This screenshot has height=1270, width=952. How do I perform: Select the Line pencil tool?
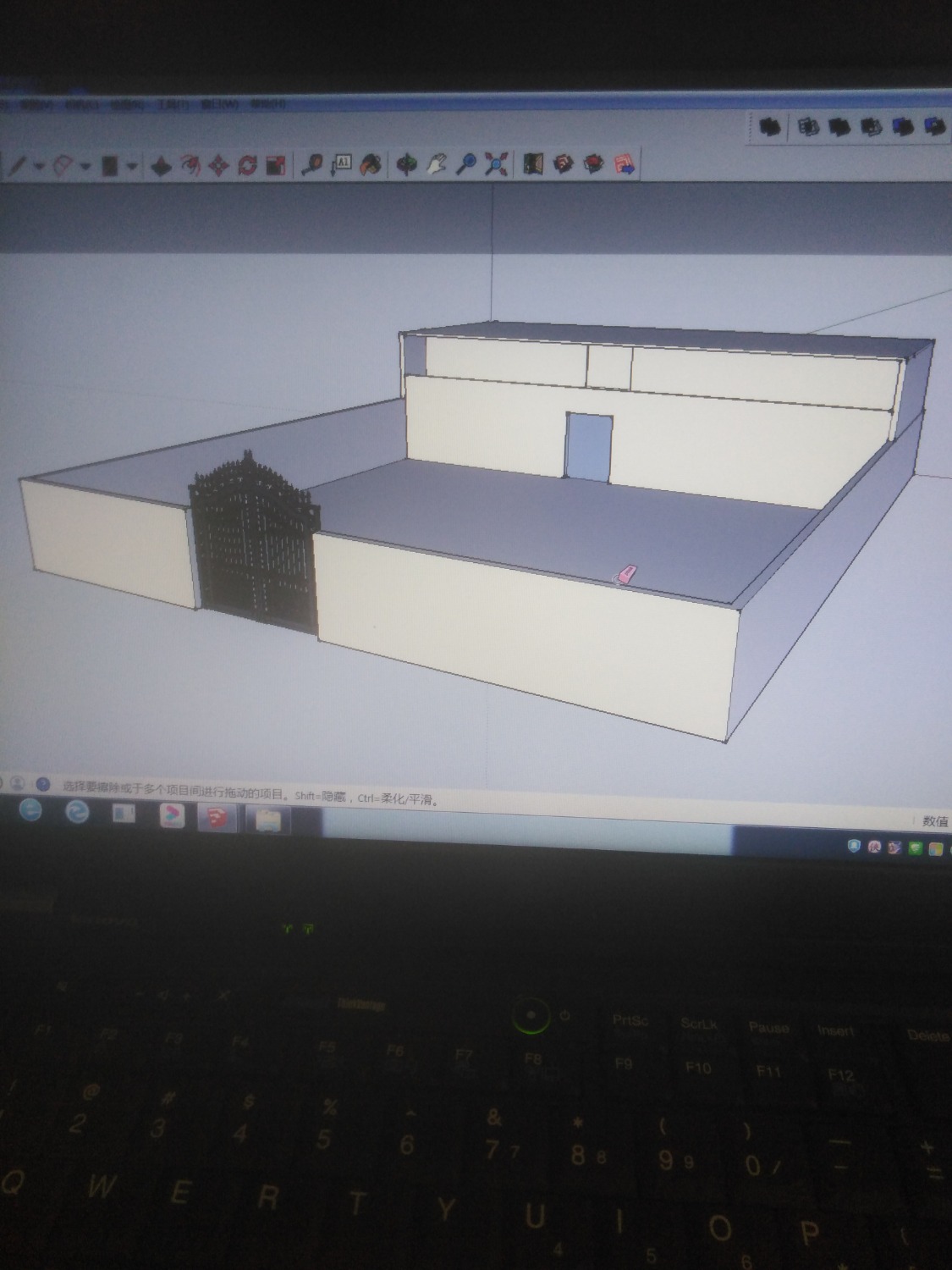pos(19,165)
